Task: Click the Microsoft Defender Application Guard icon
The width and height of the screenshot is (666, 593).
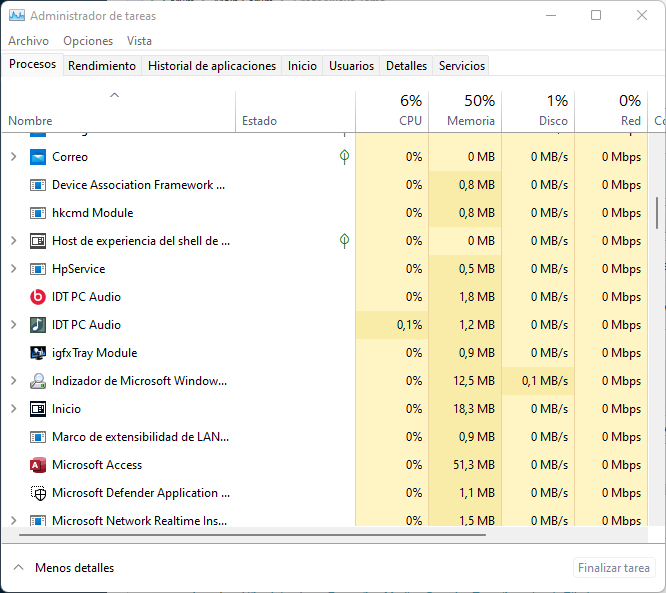Action: coord(38,493)
